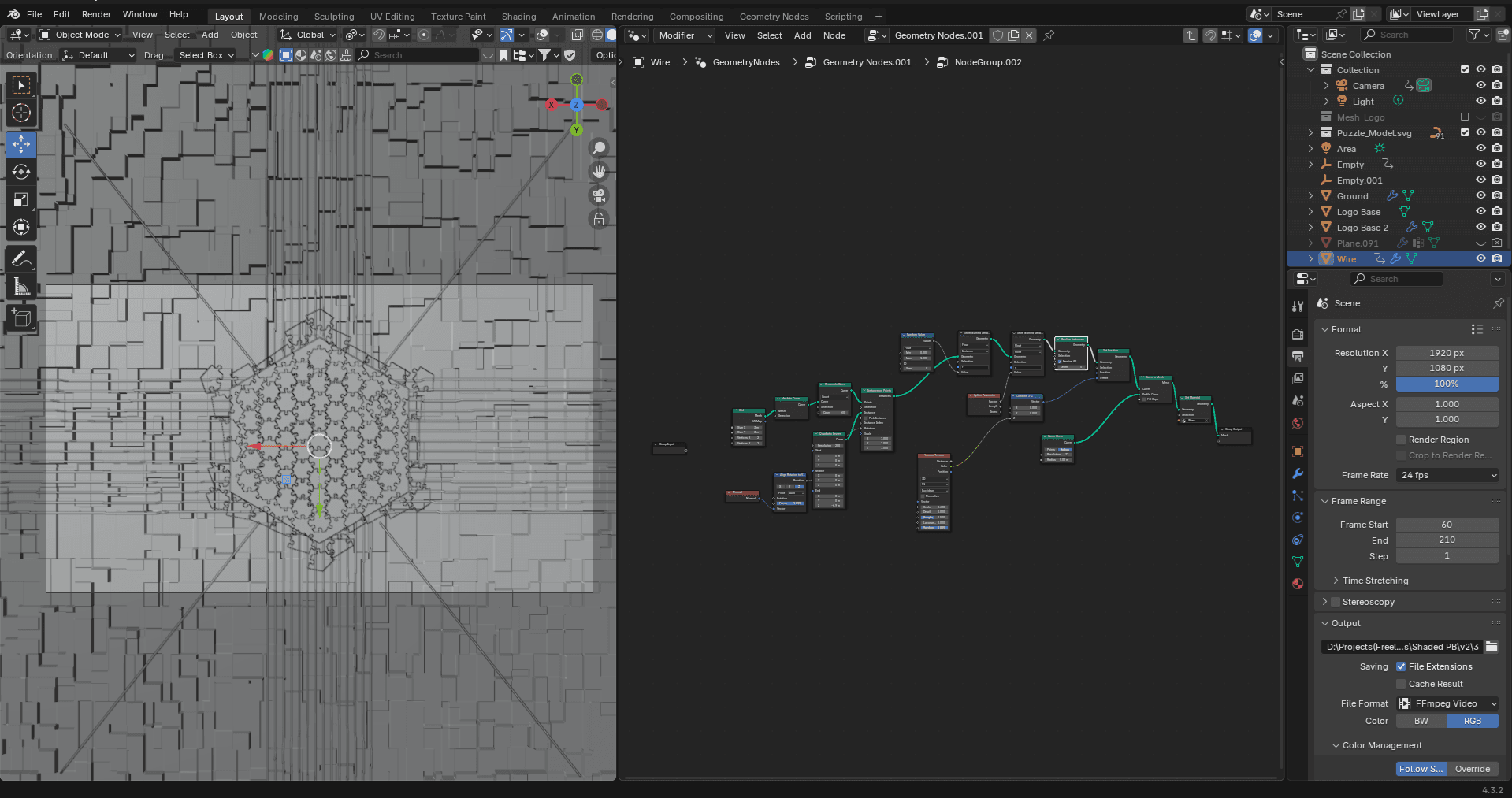Image resolution: width=1512 pixels, height=798 pixels.
Task: Select the Rotate tool
Action: (x=21, y=172)
